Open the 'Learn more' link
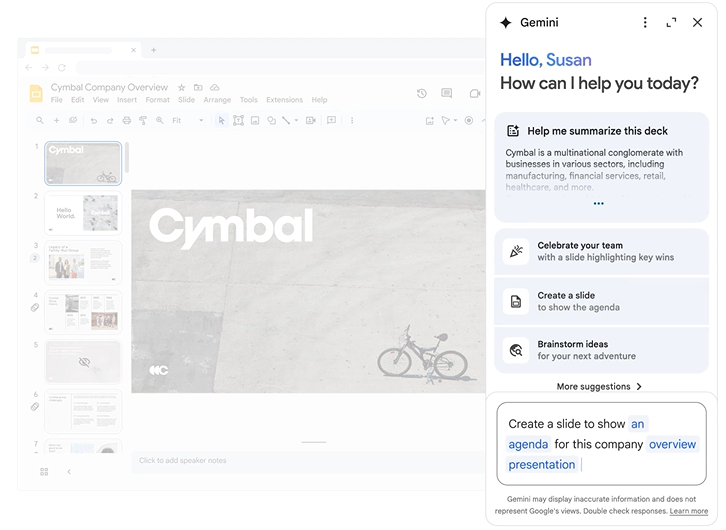This screenshot has width=726, height=530. 688,511
